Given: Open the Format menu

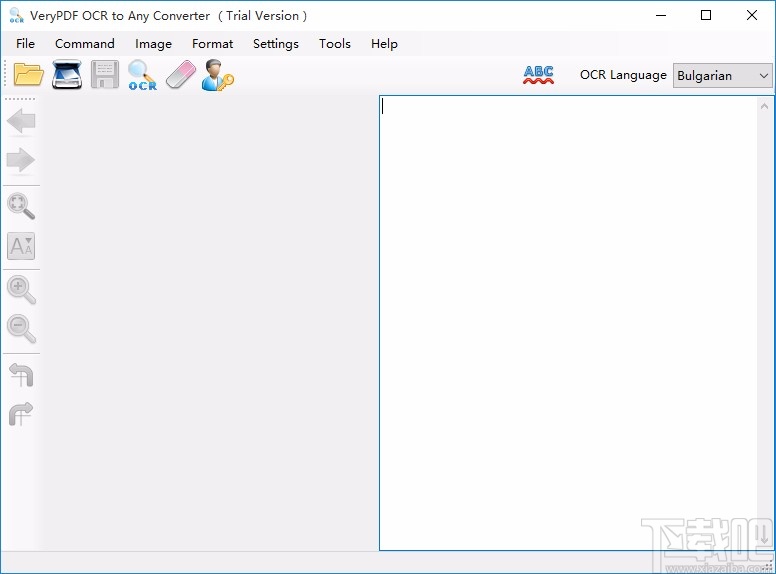Looking at the screenshot, I should [x=212, y=44].
